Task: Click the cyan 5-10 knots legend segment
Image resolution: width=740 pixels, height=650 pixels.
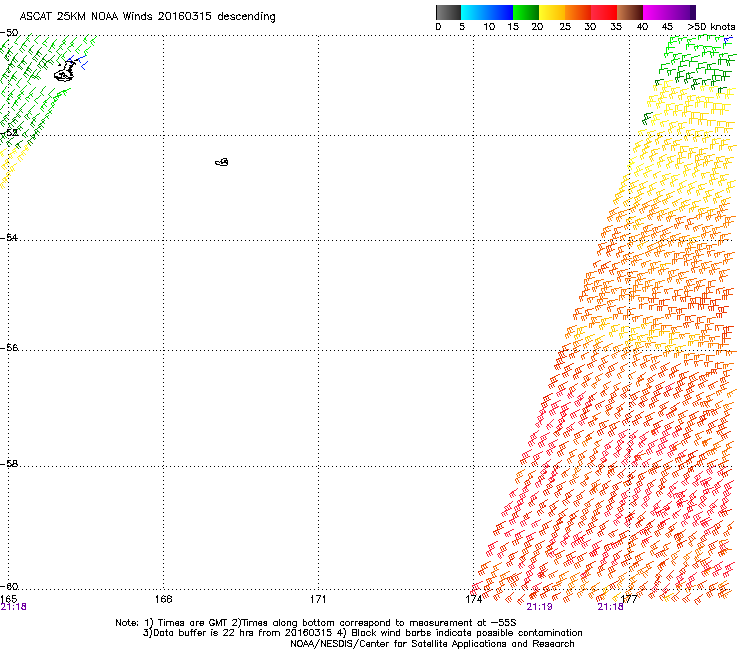Action: 474,12
